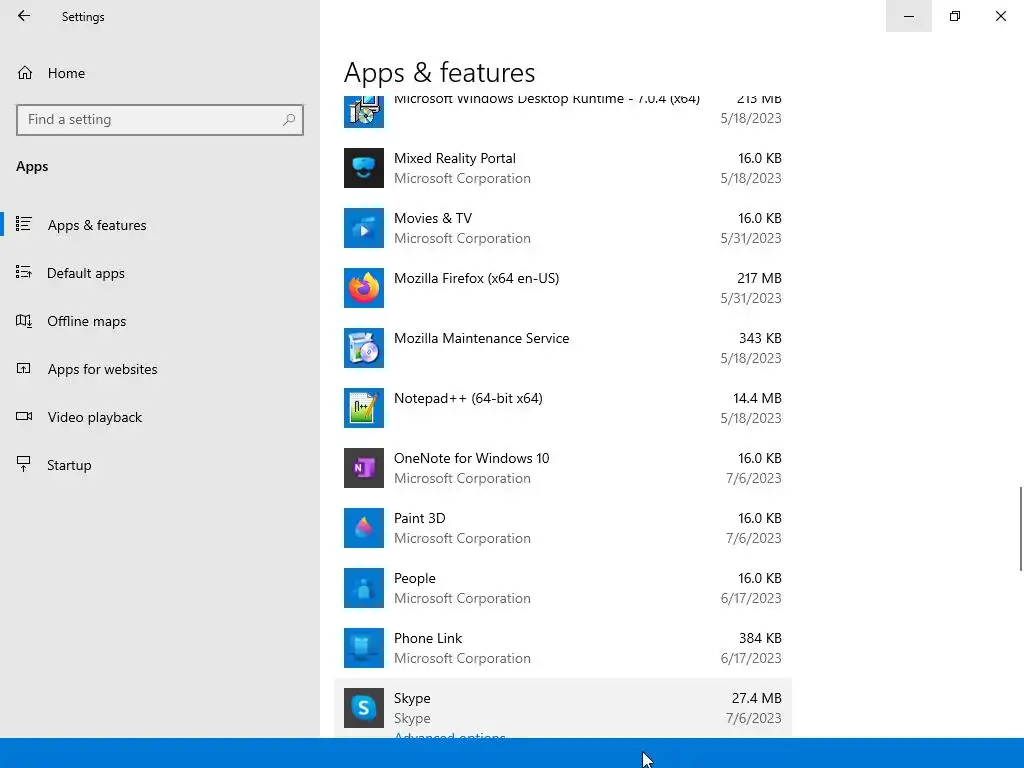Select OneNote for Windows 10 entry
This screenshot has height=768, width=1024.
pos(563,468)
